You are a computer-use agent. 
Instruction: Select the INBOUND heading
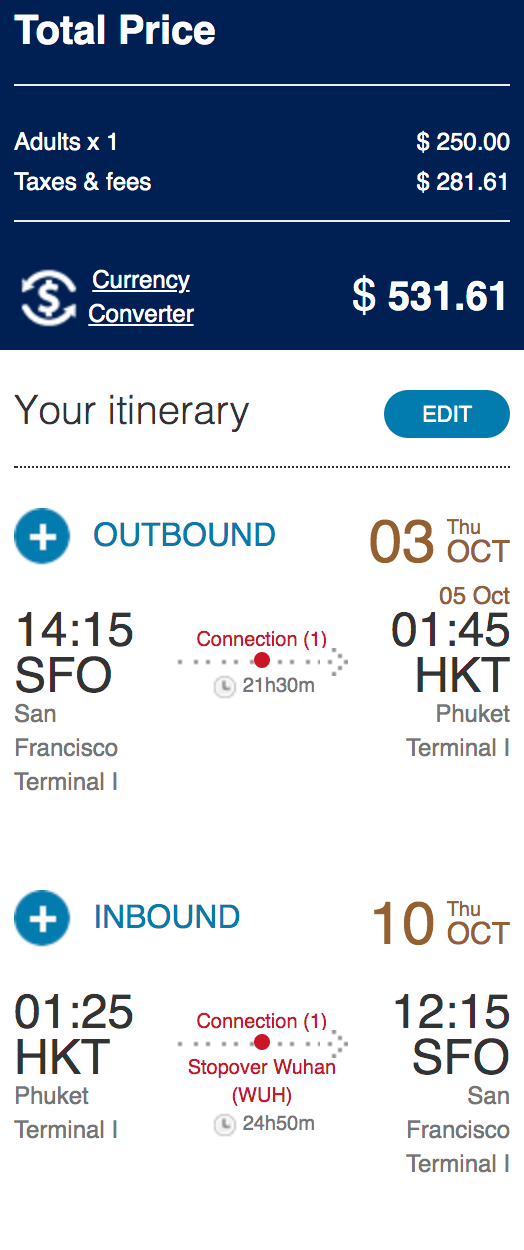coord(167,917)
